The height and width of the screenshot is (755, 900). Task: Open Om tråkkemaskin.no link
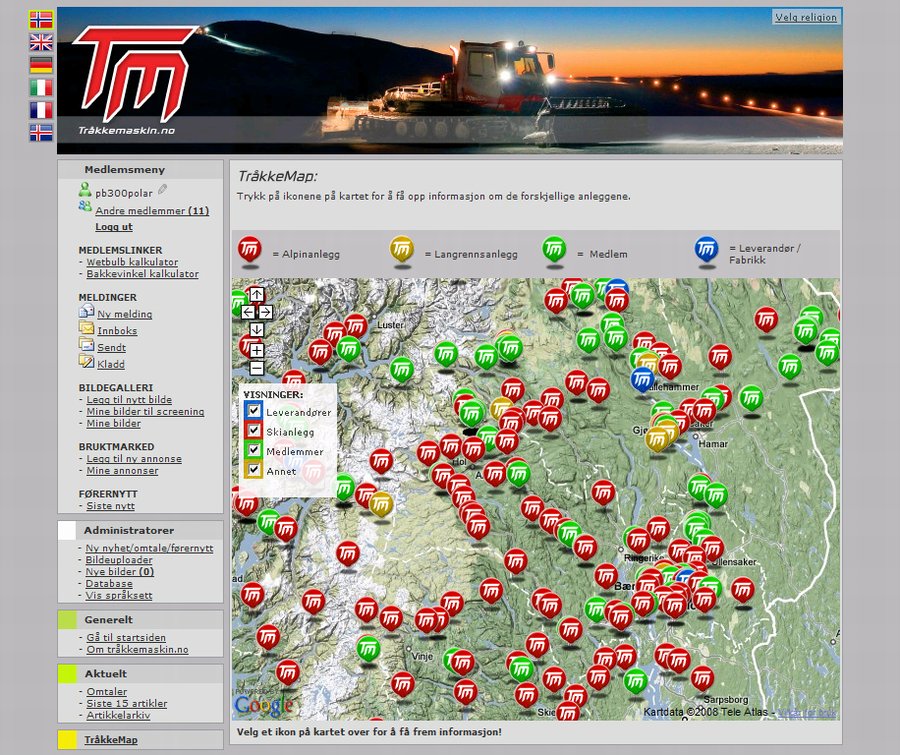coord(137,650)
